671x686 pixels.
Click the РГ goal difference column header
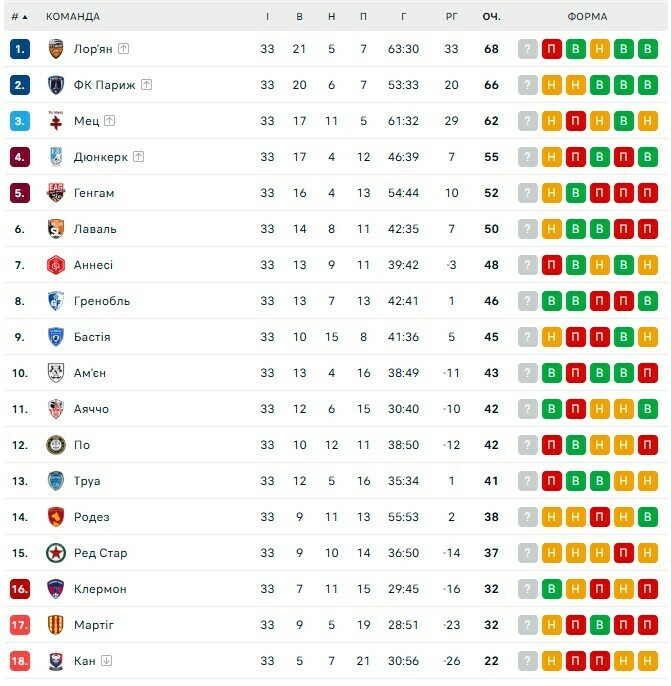click(451, 17)
